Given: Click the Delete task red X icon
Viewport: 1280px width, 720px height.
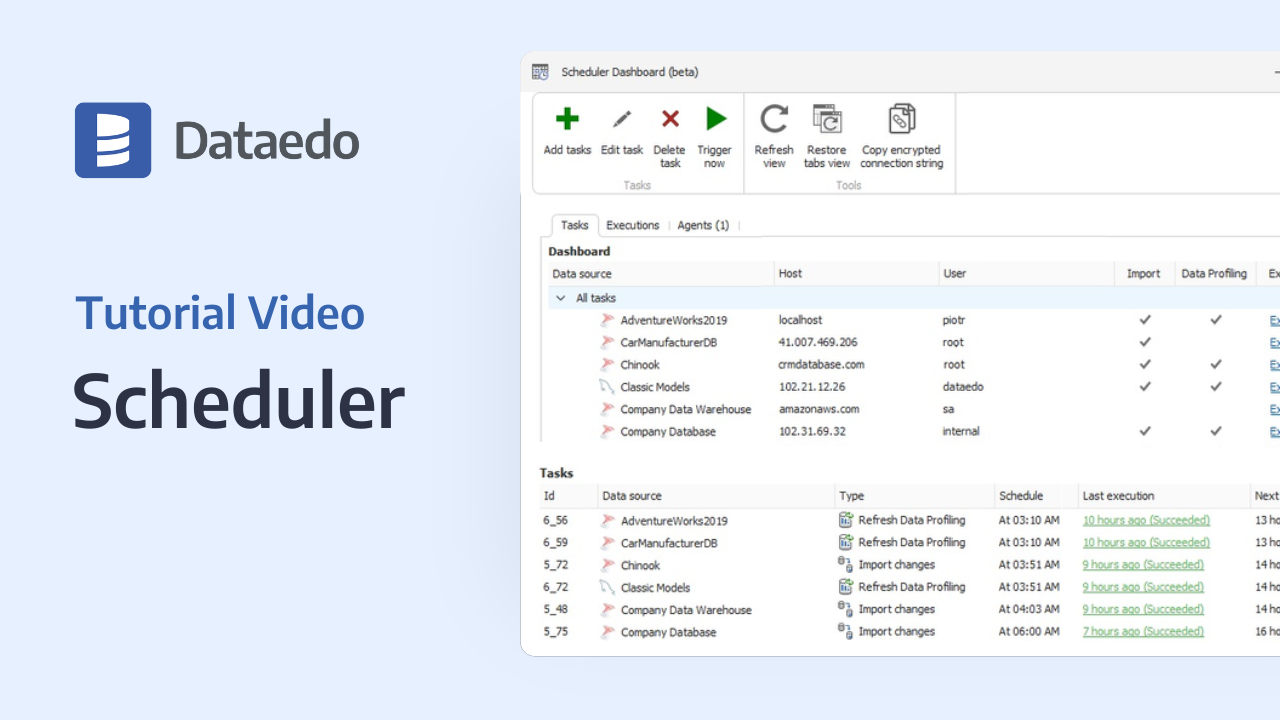Looking at the screenshot, I should tap(670, 119).
